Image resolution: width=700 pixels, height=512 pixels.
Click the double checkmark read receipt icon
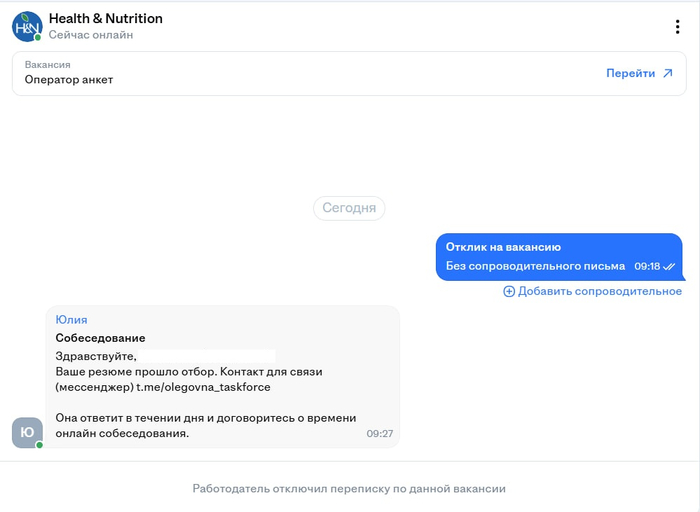pyautogui.click(x=669, y=267)
